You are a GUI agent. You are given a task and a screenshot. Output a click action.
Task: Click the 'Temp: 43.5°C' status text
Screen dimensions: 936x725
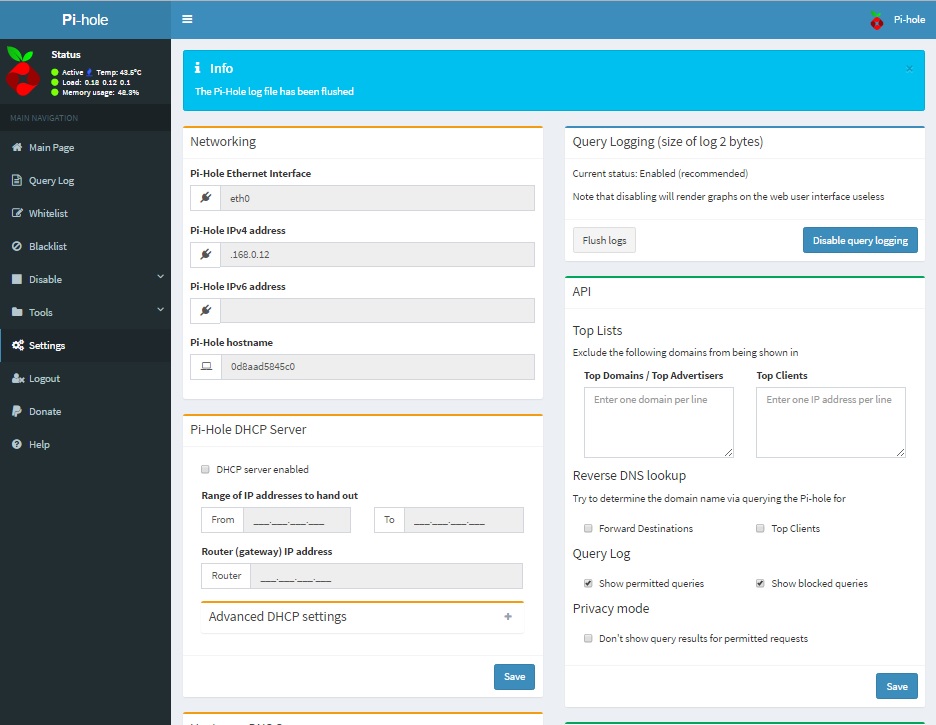(119, 72)
